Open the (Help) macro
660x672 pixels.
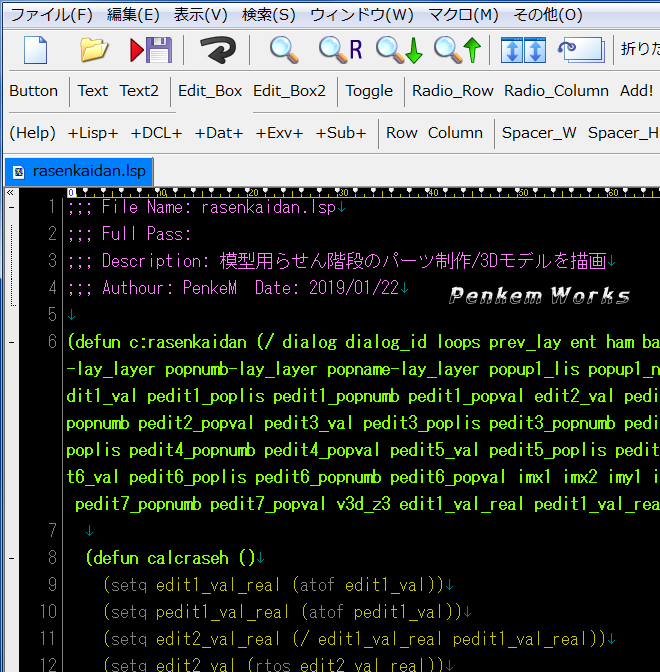33,133
